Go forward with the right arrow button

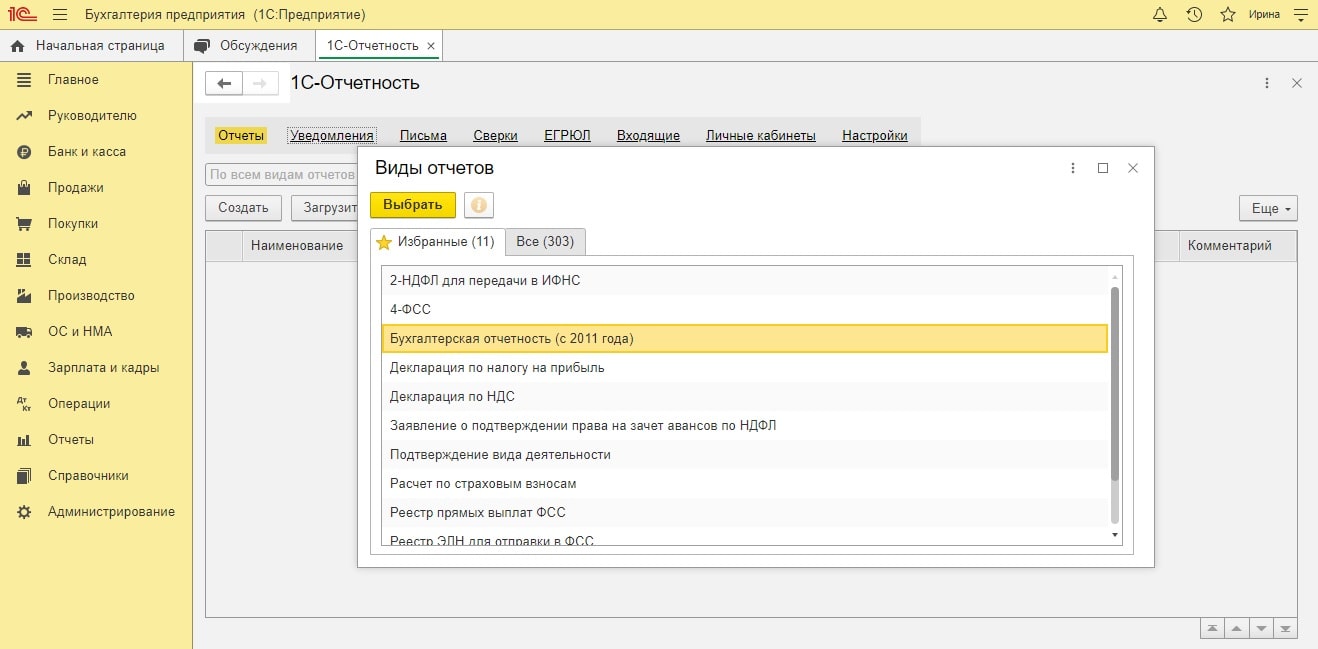[x=260, y=84]
